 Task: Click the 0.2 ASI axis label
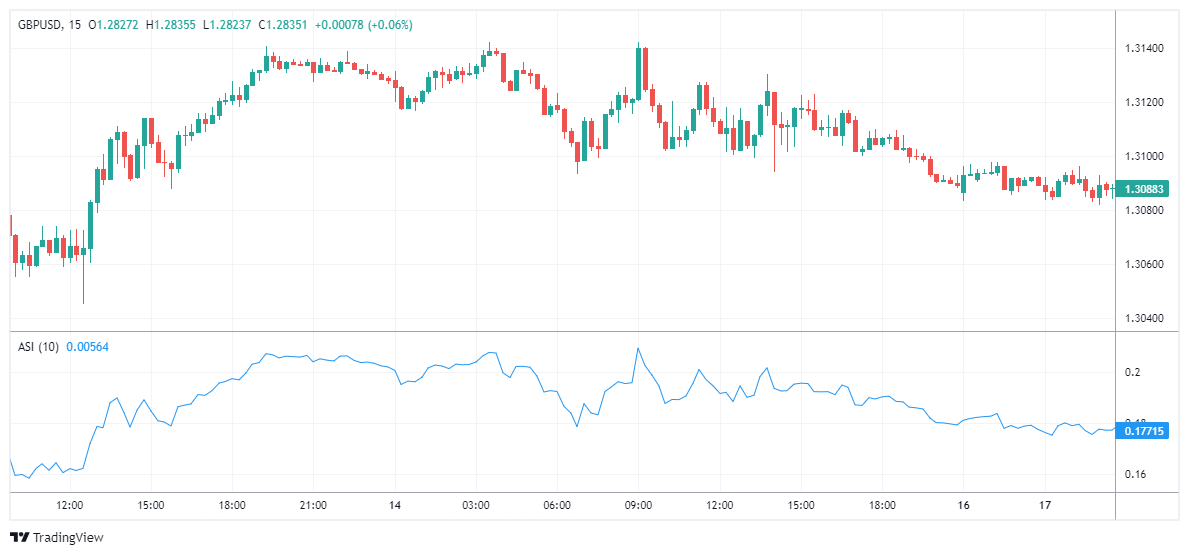click(1133, 372)
